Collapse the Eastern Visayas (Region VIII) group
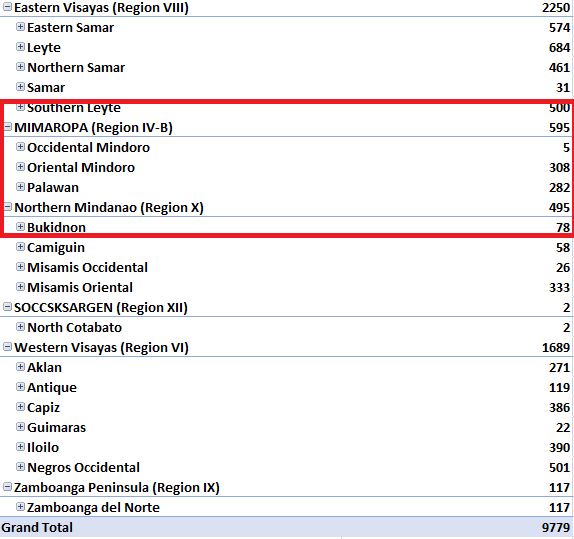Viewport: 574px width, 539px height. [x=7, y=7]
